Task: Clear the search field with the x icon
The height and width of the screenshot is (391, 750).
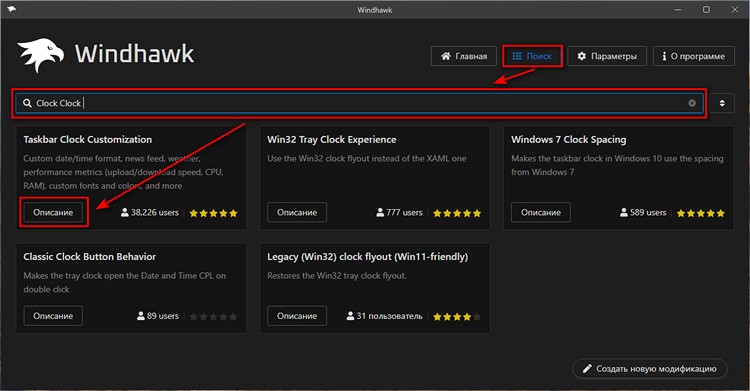Action: [x=692, y=103]
